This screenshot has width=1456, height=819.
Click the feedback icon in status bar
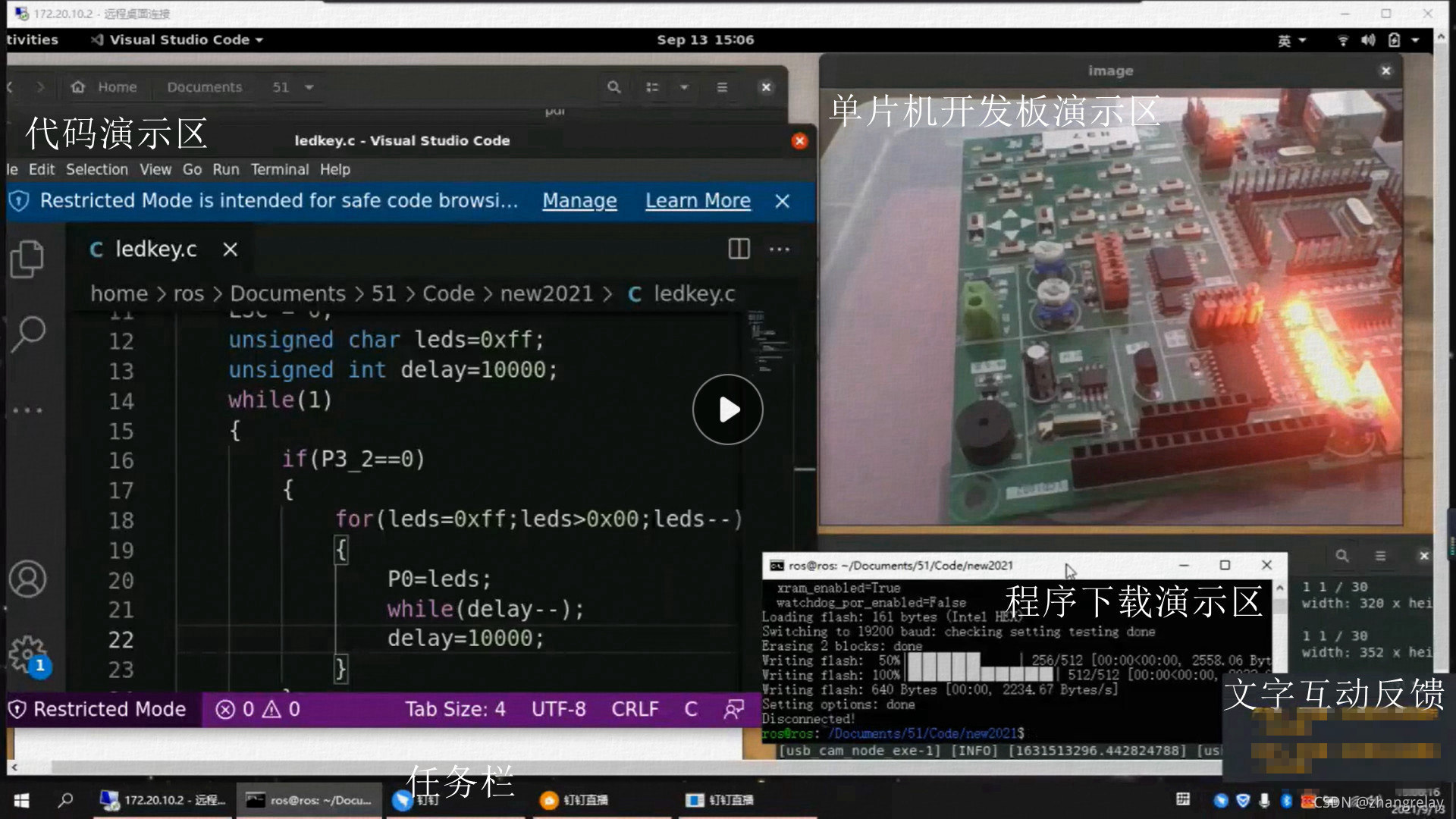click(x=733, y=709)
